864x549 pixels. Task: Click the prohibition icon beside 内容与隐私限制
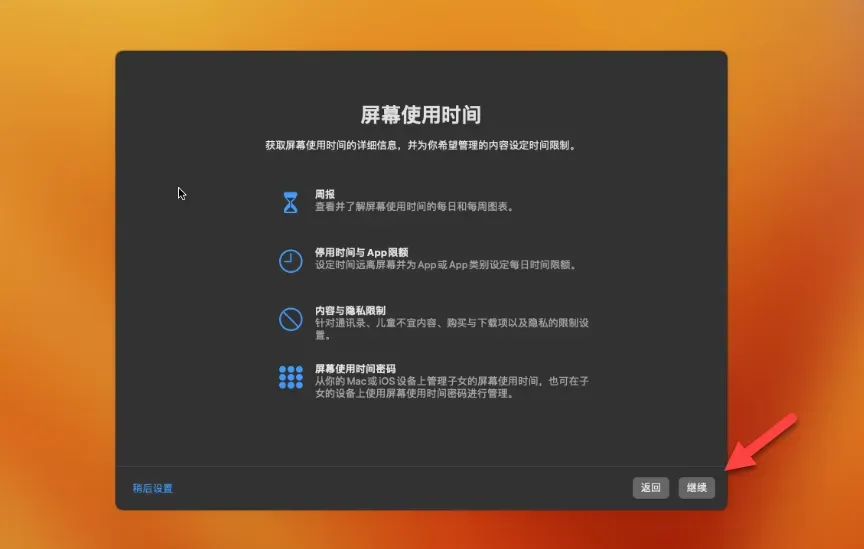[290, 319]
